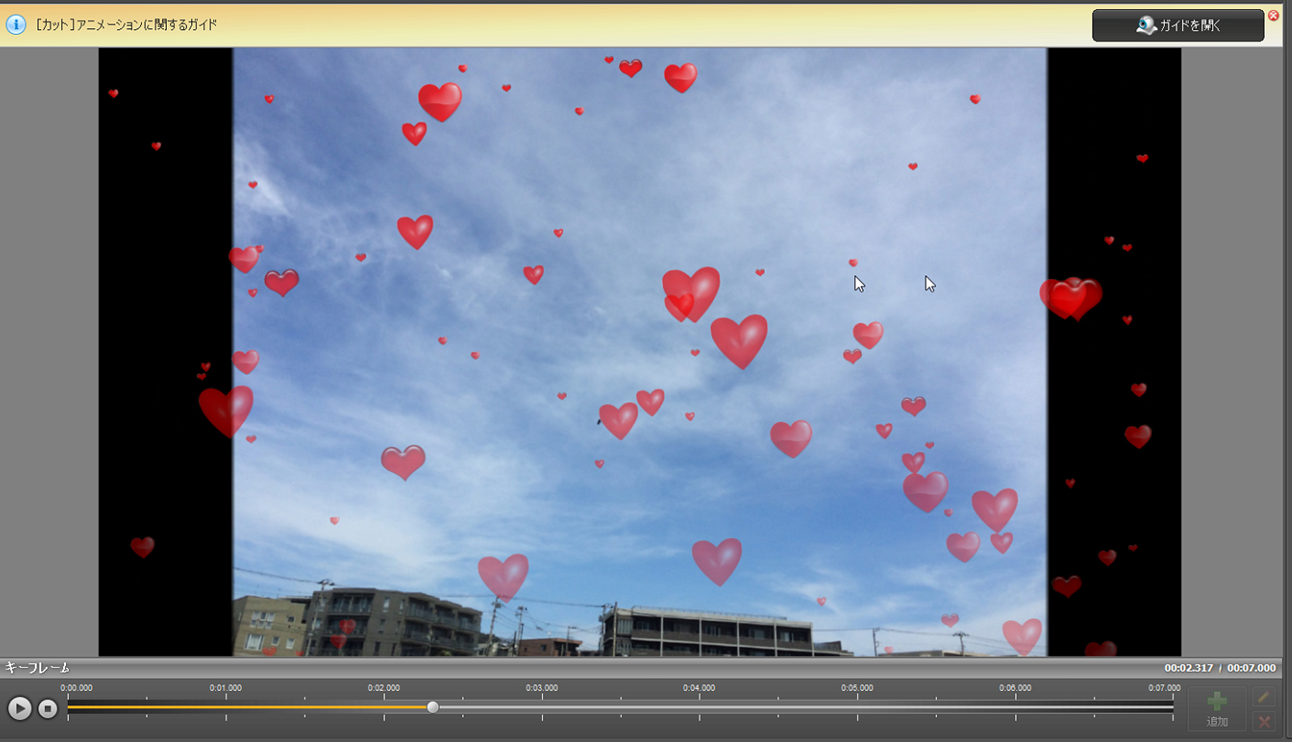Jump to 0:07.000 timeline end mark
The width and height of the screenshot is (1292, 742).
pyautogui.click(x=1172, y=707)
